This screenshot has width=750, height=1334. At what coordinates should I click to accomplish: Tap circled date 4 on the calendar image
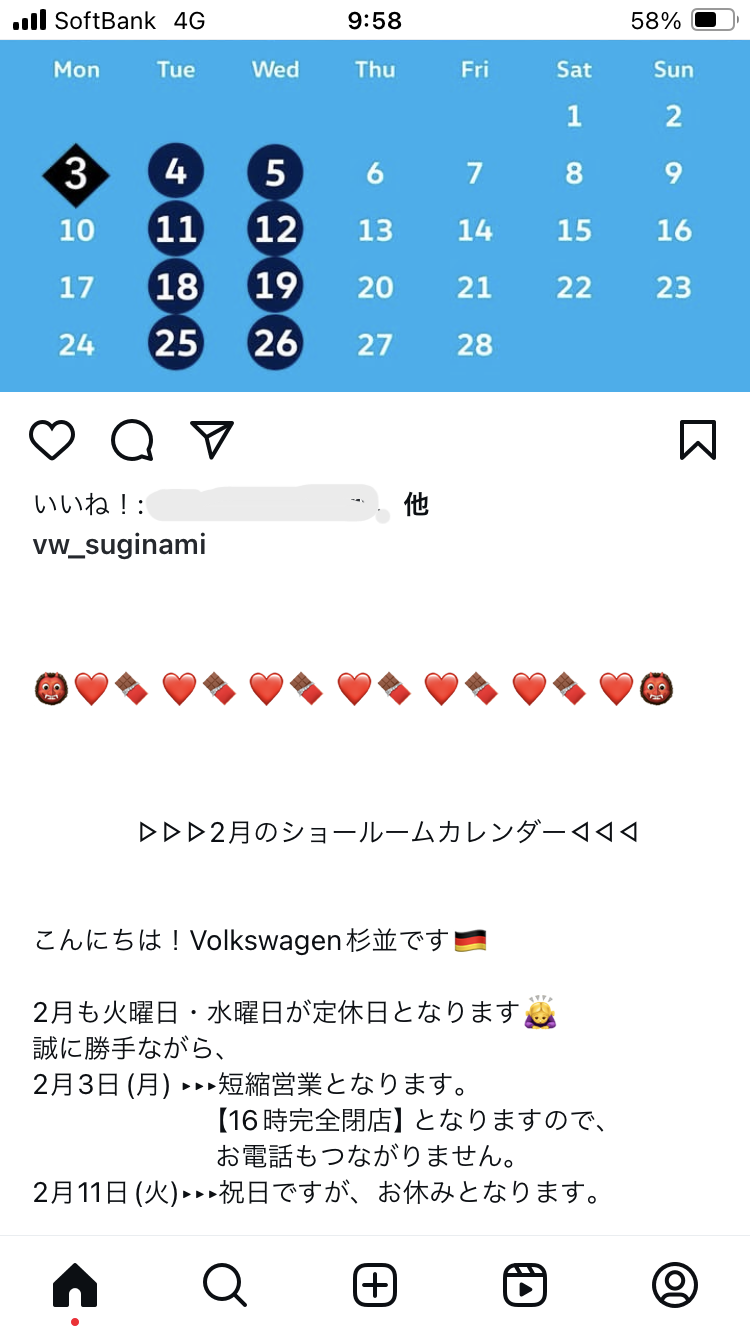[x=176, y=172]
